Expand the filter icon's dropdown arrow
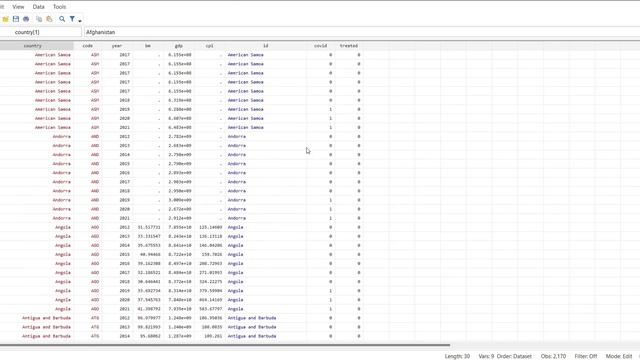The width and height of the screenshot is (640, 360). [x=80, y=20]
